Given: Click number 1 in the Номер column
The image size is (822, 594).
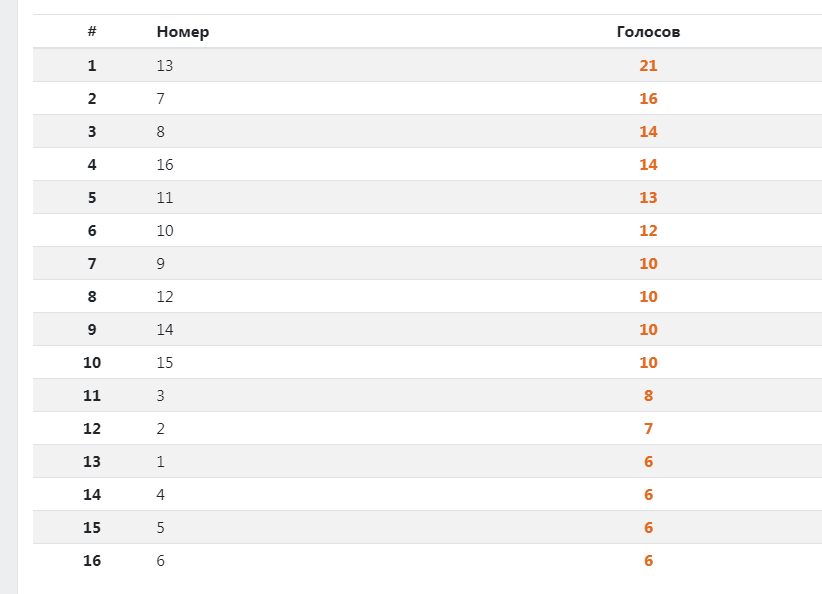Looking at the screenshot, I should pos(161,462).
